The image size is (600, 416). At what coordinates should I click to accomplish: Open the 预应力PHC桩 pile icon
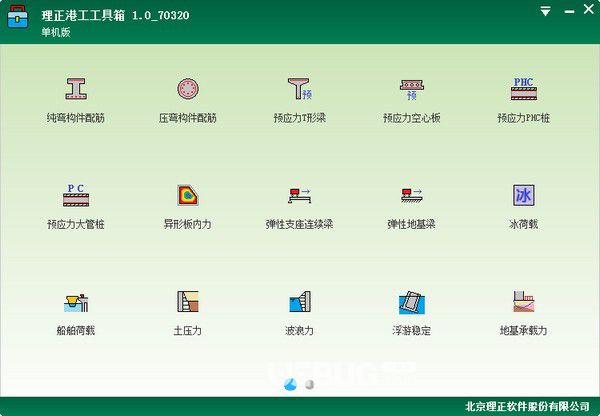pos(524,89)
